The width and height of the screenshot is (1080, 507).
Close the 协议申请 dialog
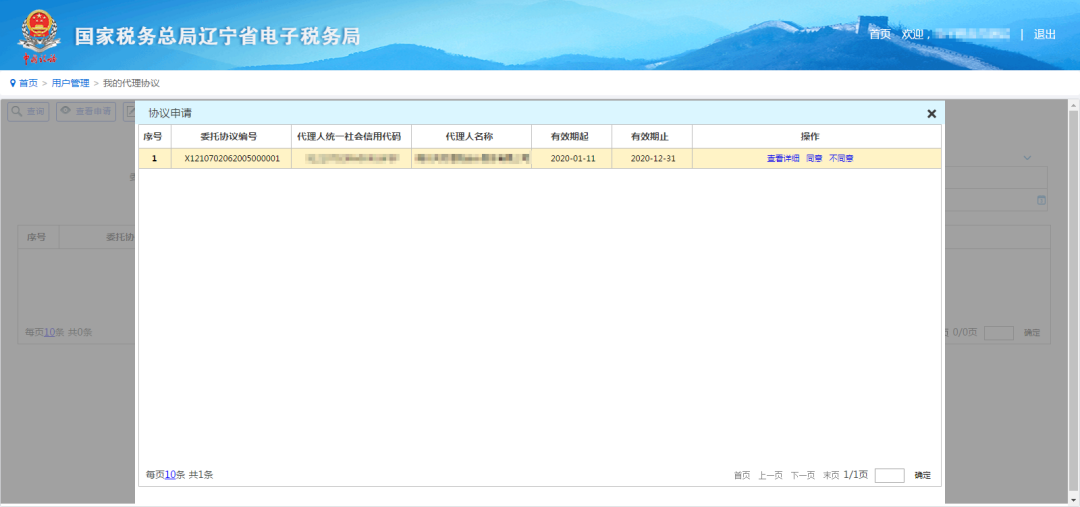931,114
